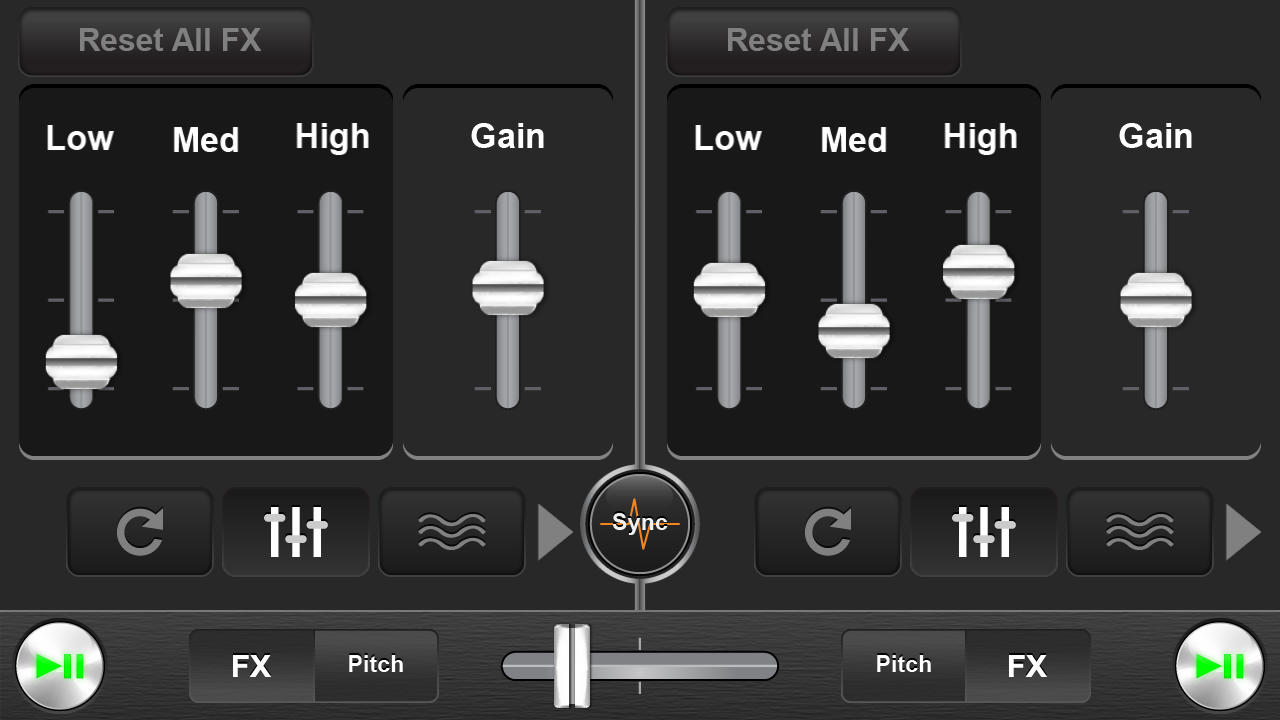
Task: Switch to left deck FX tab
Action: (251, 666)
